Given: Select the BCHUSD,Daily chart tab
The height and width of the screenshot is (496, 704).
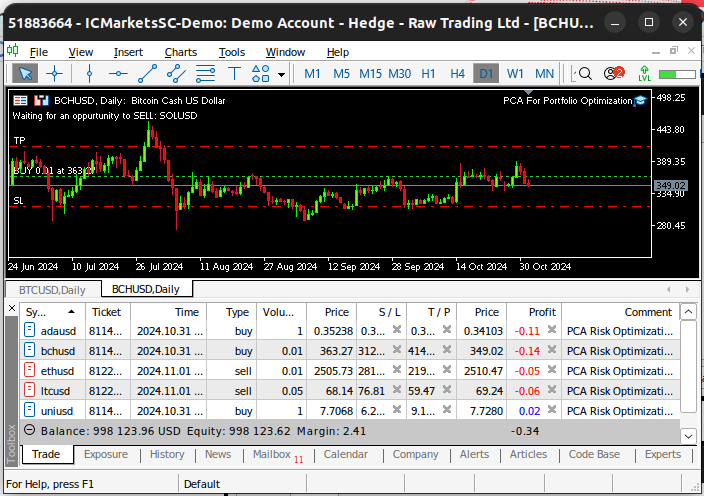Looking at the screenshot, I should pos(146,289).
